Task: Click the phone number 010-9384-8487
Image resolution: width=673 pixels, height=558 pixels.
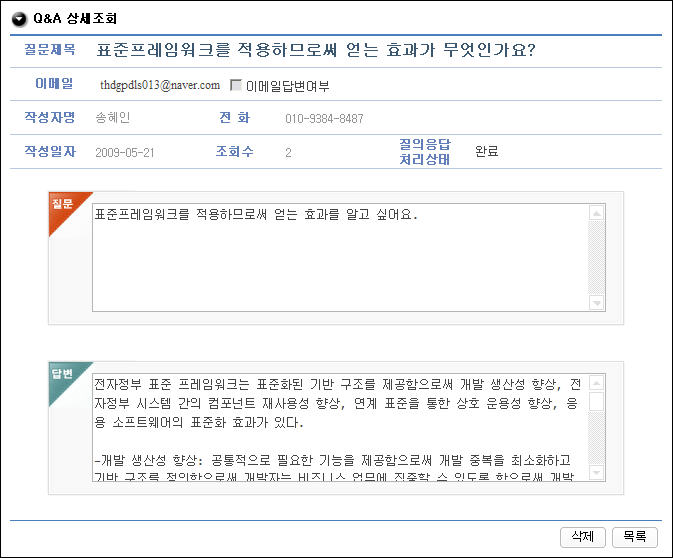Action: point(324,119)
